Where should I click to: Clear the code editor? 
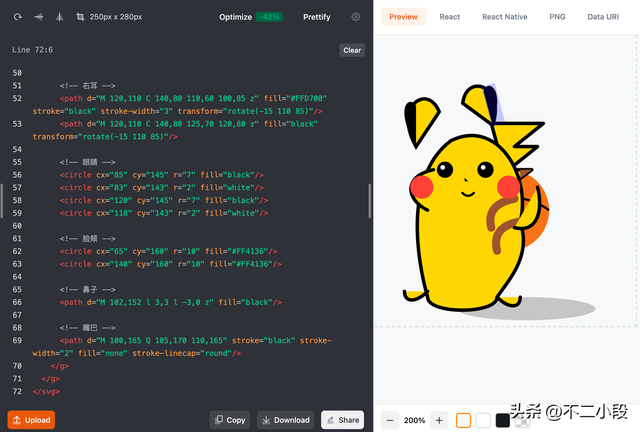pyautogui.click(x=352, y=50)
